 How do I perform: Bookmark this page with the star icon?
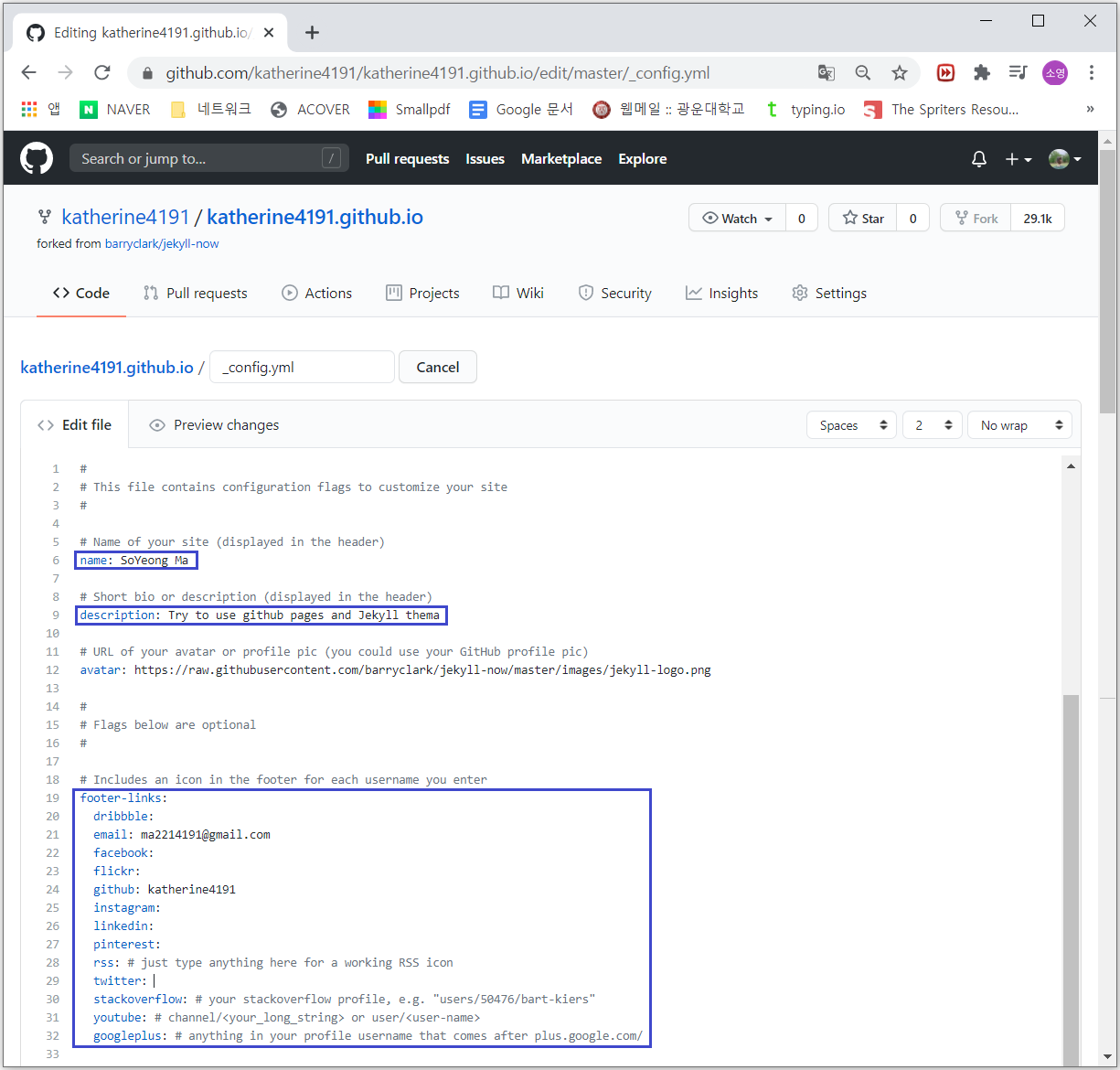click(900, 72)
